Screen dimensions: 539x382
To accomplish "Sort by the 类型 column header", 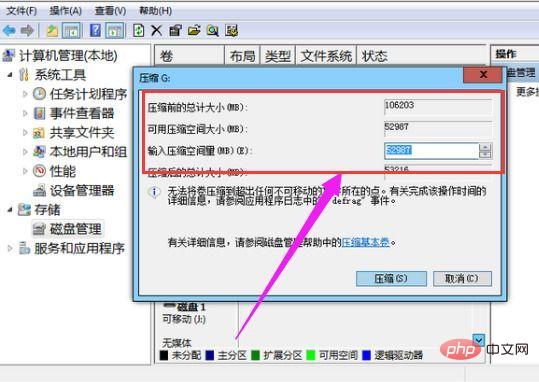I will click(278, 55).
